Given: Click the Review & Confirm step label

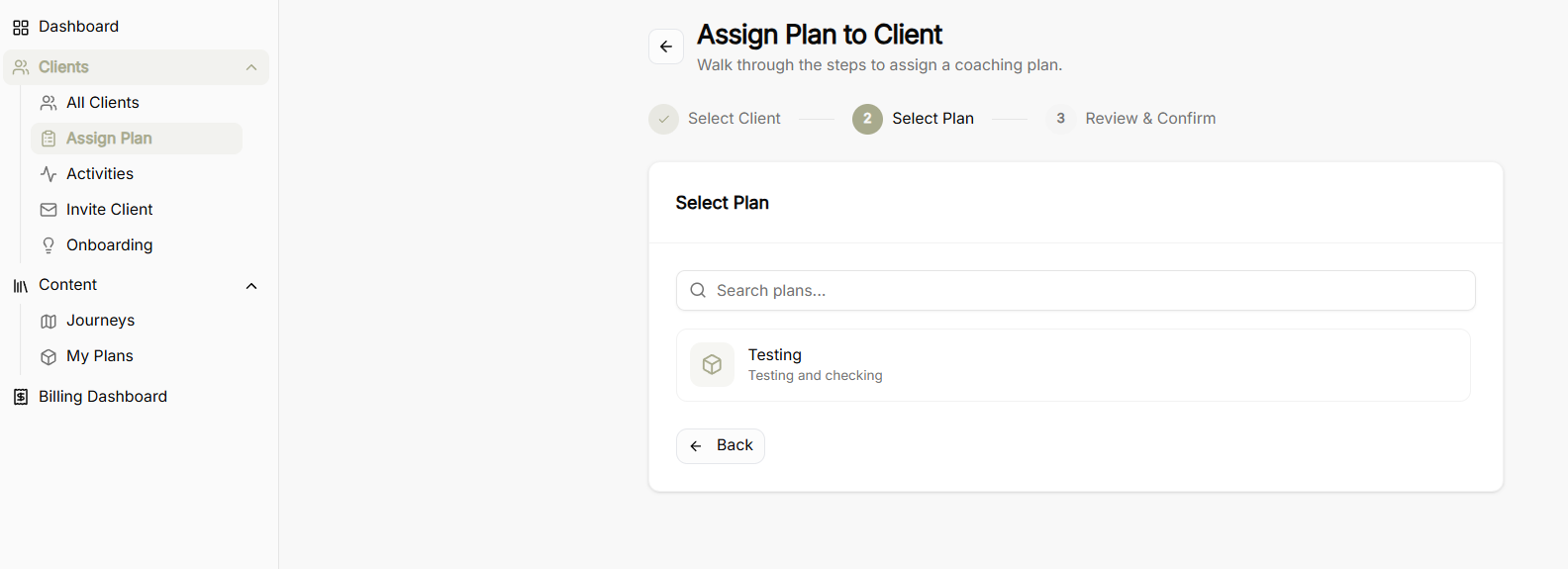Looking at the screenshot, I should (x=1150, y=119).
